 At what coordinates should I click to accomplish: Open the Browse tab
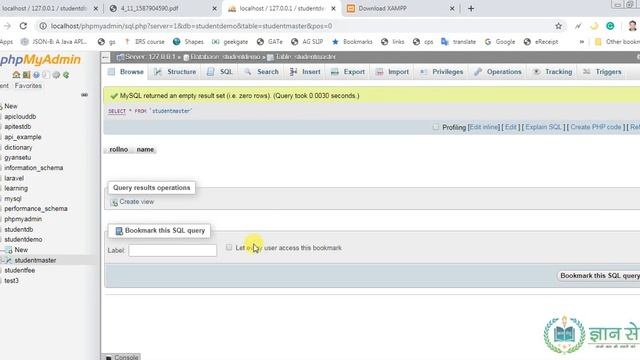click(x=126, y=72)
